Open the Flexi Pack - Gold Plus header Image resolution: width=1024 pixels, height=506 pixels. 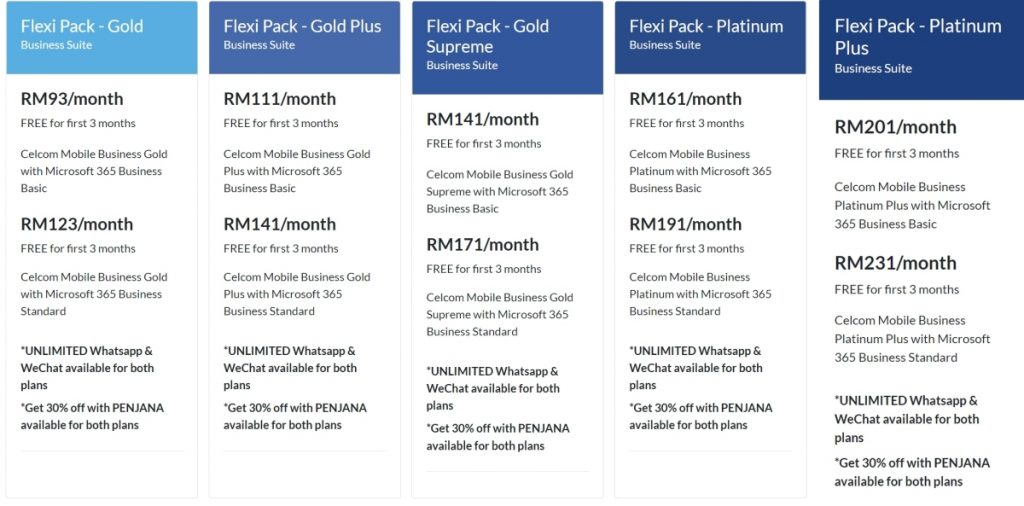(x=302, y=27)
